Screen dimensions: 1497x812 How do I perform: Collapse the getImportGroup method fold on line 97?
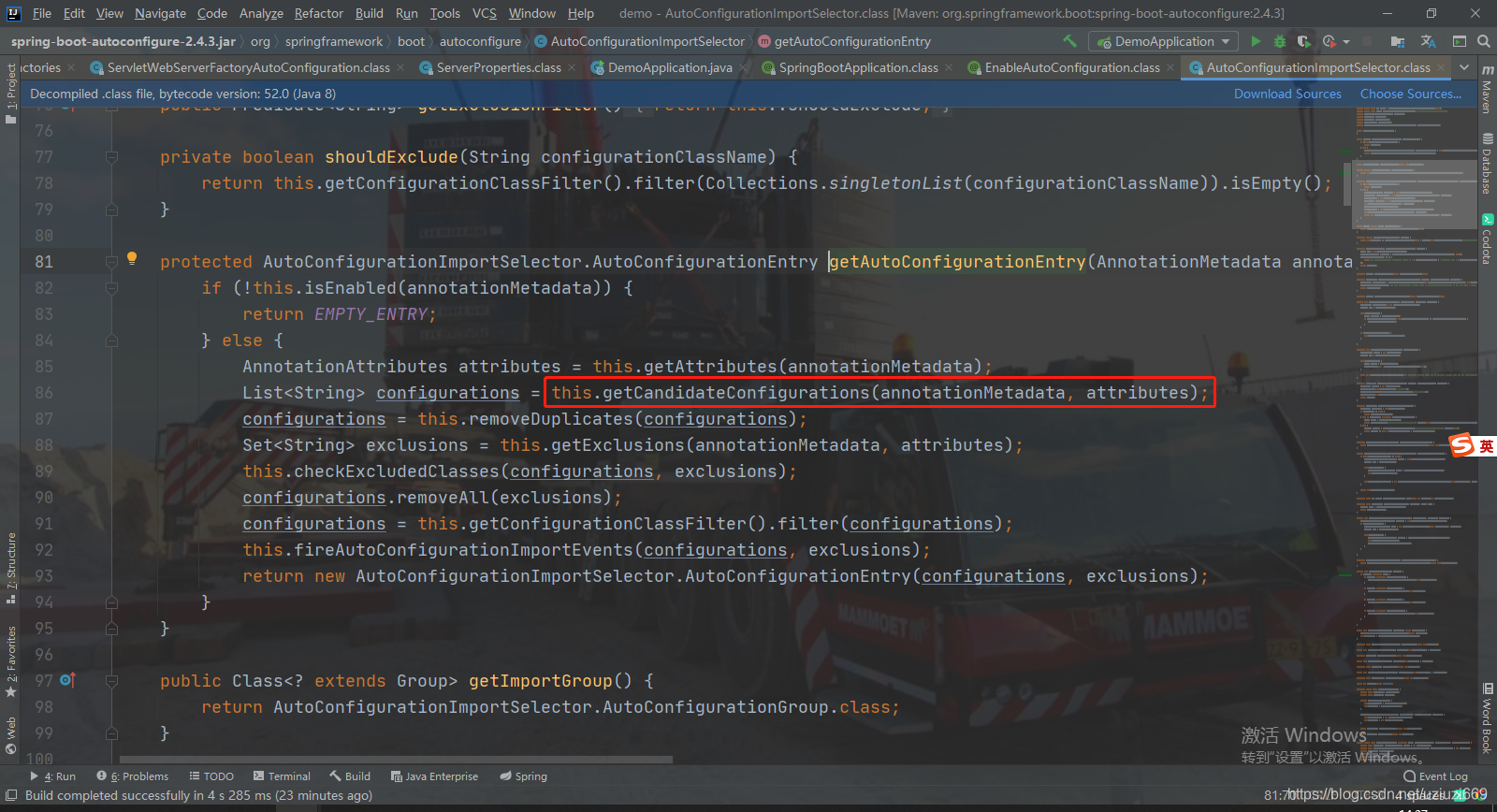(x=111, y=681)
